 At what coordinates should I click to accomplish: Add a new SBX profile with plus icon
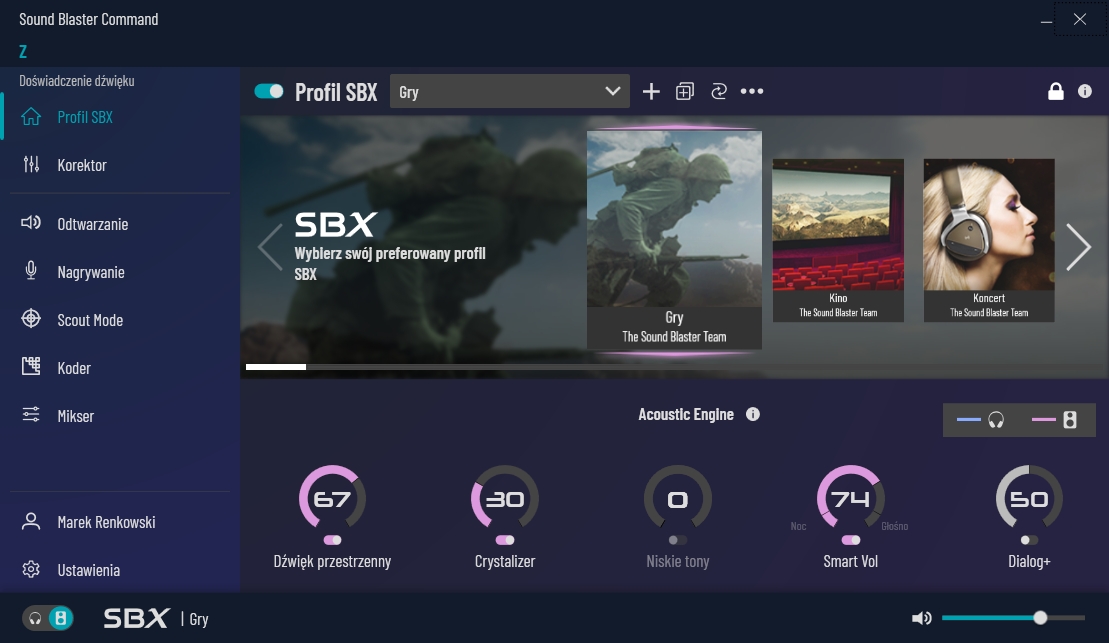(x=651, y=91)
